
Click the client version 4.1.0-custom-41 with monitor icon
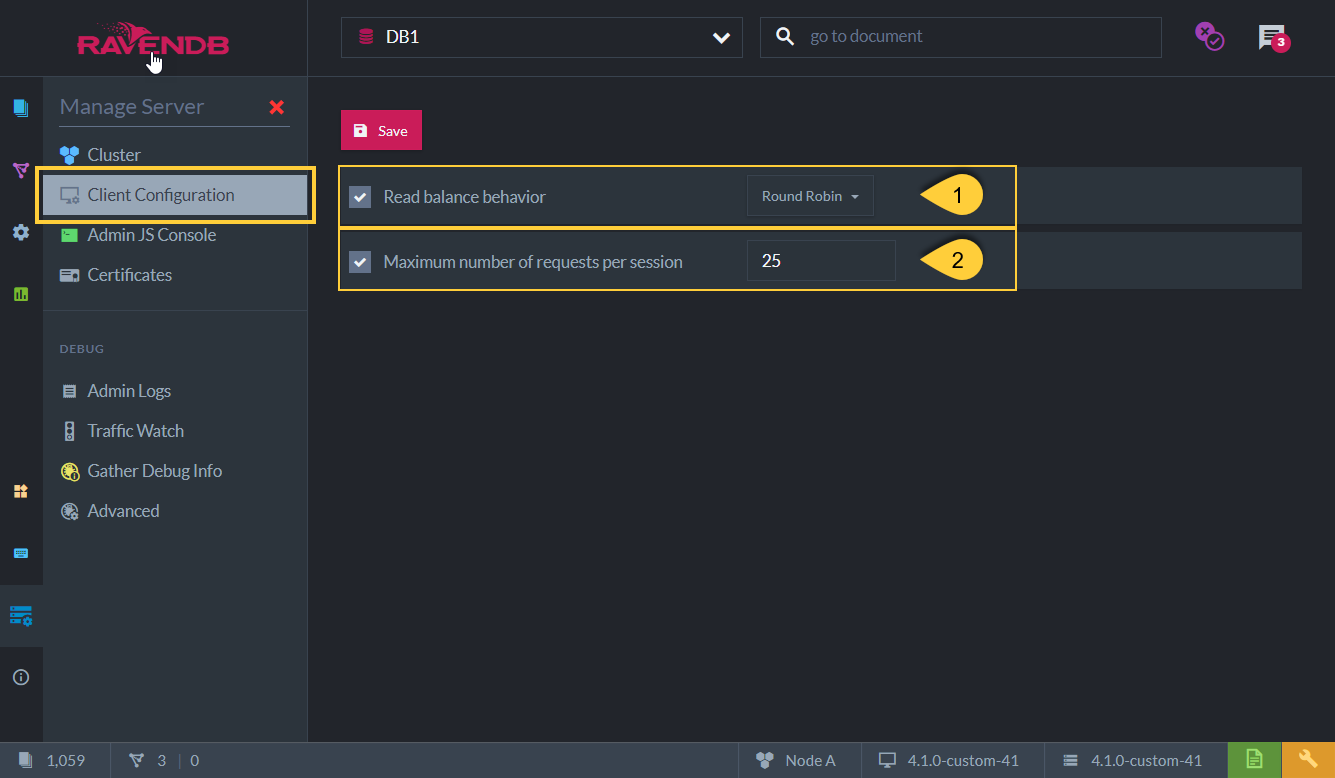949,760
